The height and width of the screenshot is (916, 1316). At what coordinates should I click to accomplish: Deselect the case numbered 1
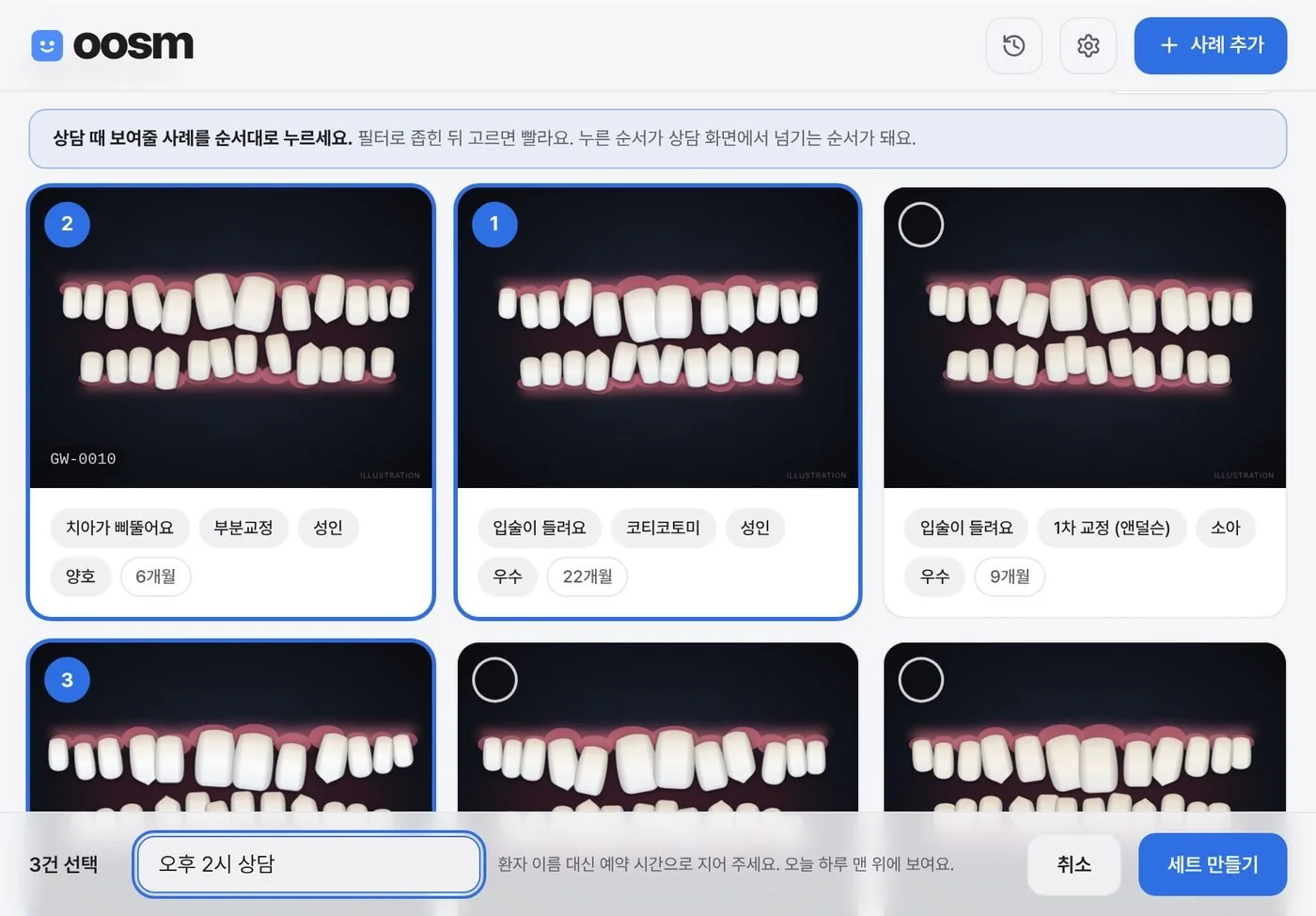pyautogui.click(x=494, y=224)
